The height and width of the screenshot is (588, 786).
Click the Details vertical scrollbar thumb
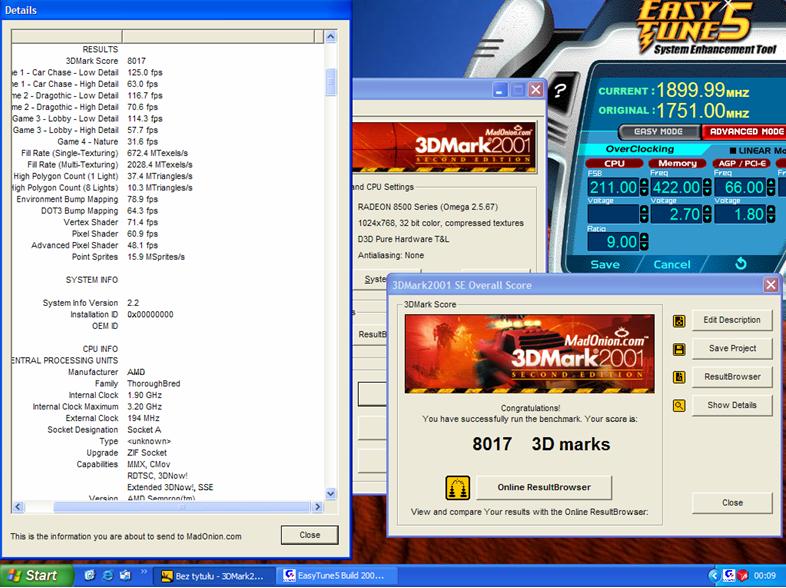(x=330, y=82)
